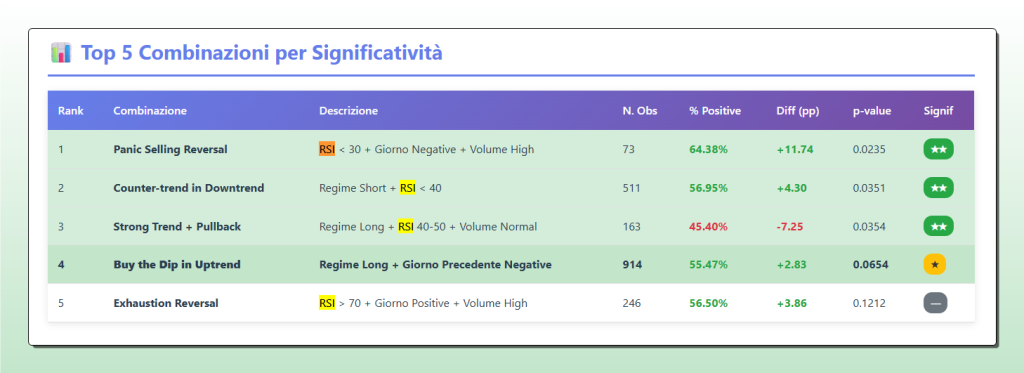Viewport: 1024px width, 373px height.
Task: Click observation count 73
Action: pyautogui.click(x=629, y=150)
